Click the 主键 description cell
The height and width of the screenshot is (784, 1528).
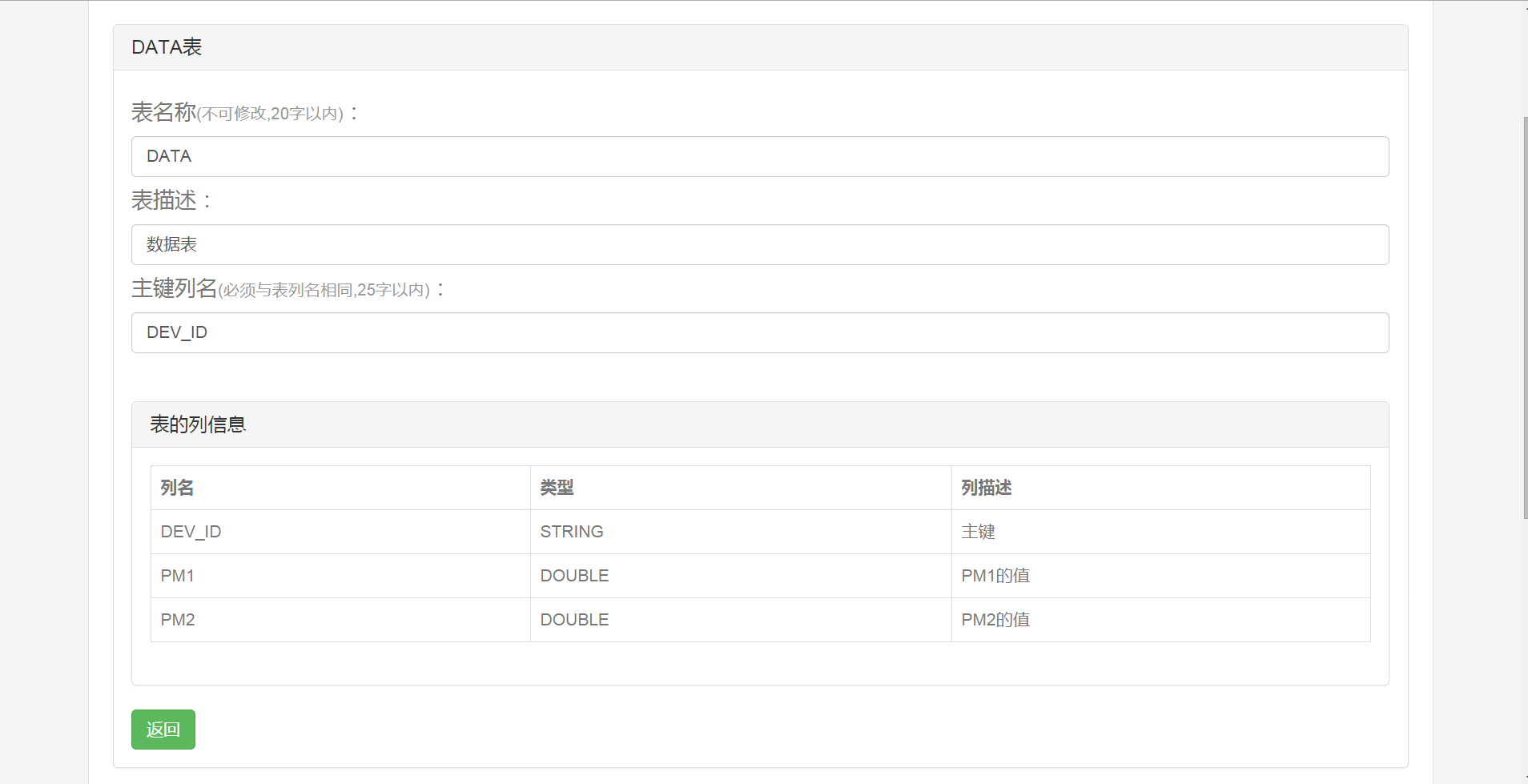[978, 532]
